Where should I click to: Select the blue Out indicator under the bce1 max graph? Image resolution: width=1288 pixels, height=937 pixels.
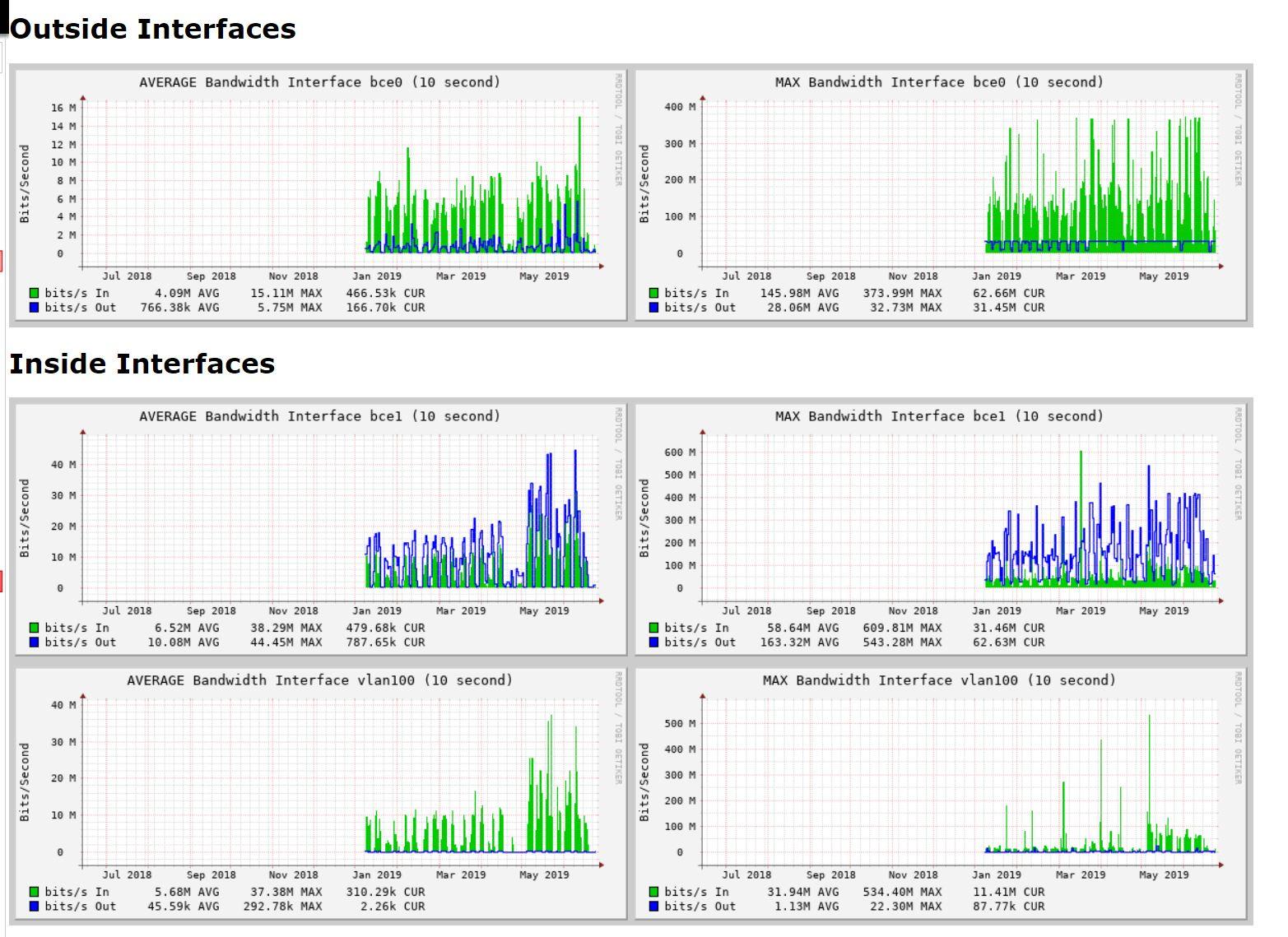(x=654, y=642)
